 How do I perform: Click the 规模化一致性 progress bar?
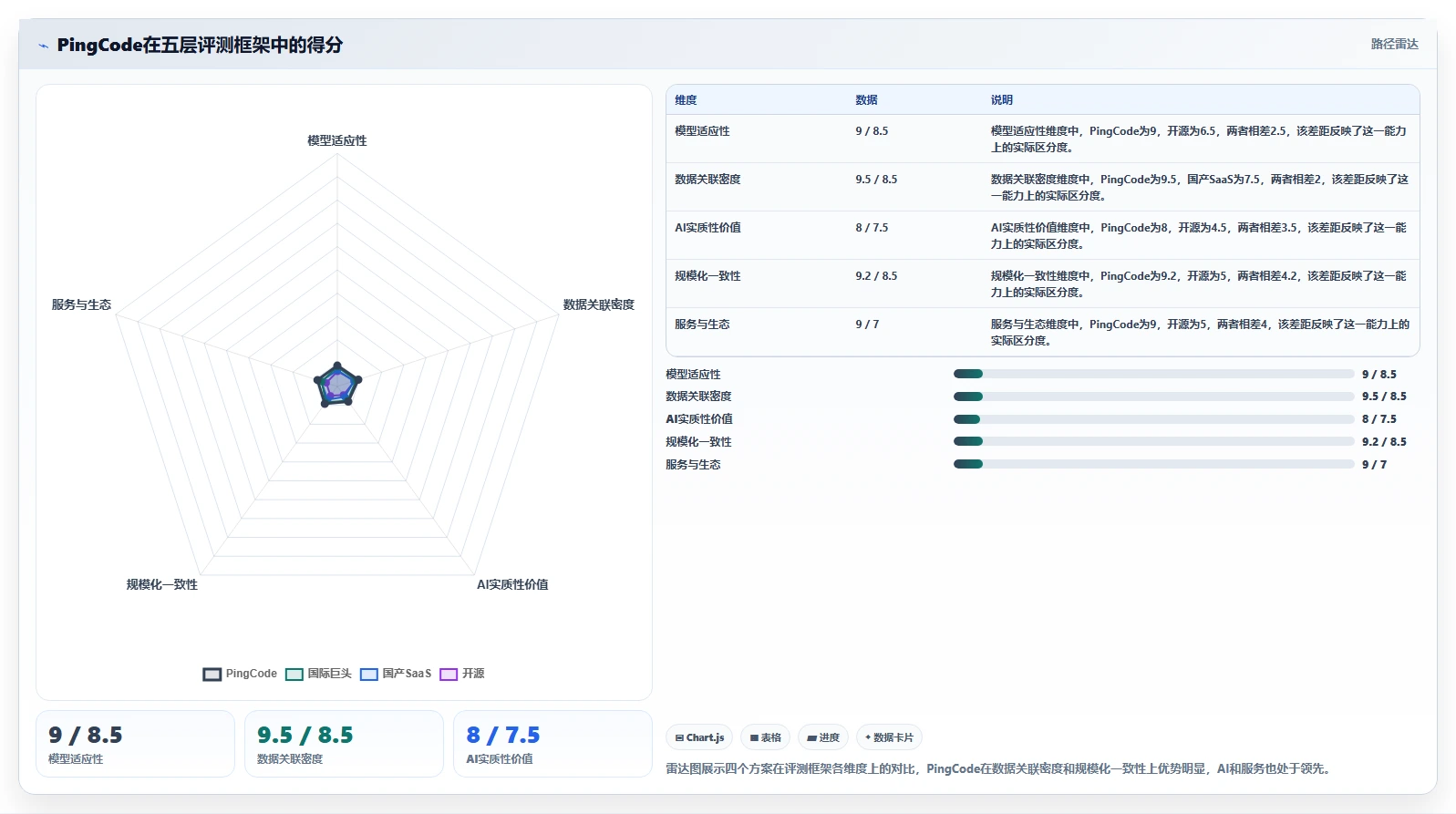coord(1153,441)
